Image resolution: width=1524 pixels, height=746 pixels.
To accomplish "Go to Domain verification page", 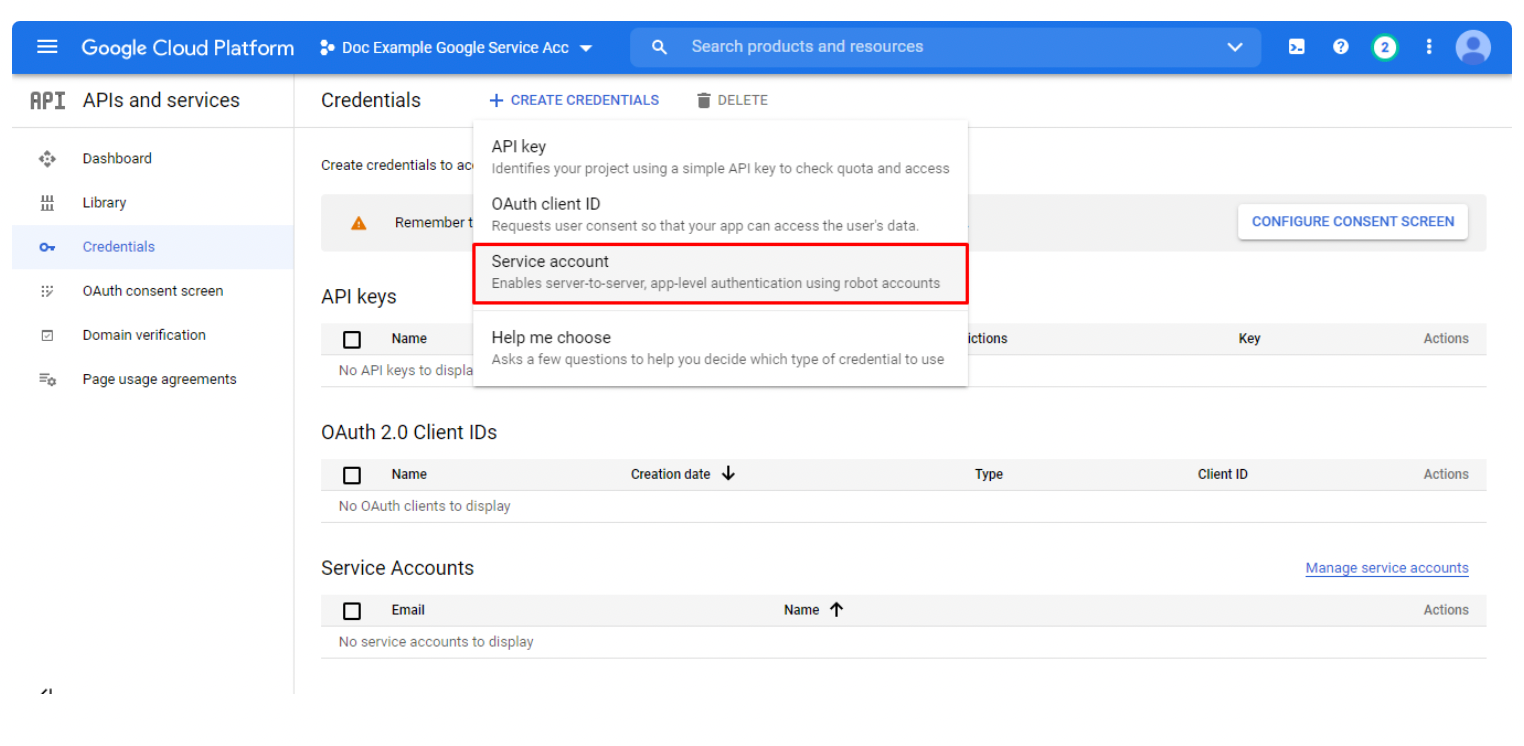I will [144, 335].
